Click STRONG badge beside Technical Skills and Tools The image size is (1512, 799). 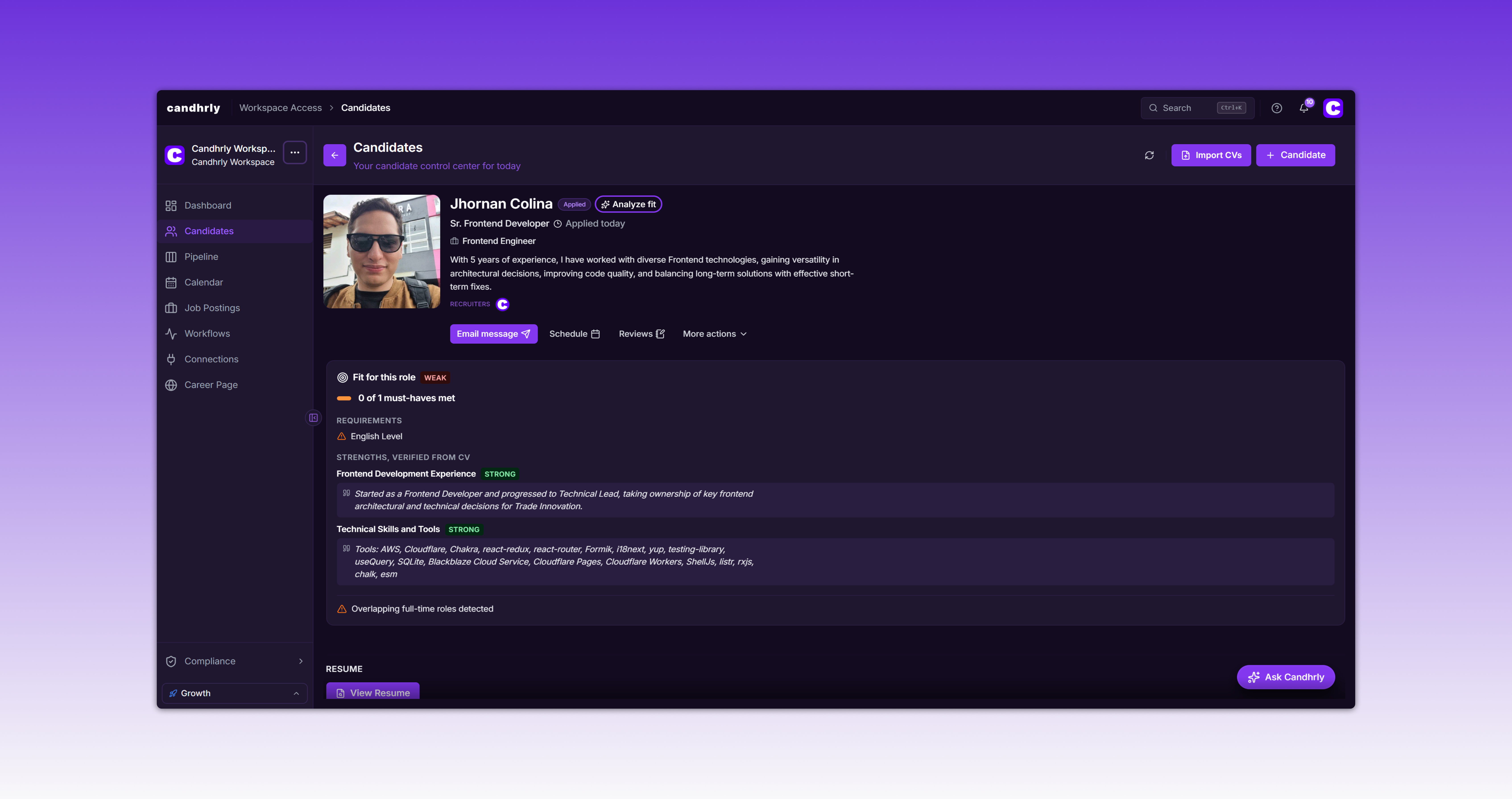tap(464, 529)
